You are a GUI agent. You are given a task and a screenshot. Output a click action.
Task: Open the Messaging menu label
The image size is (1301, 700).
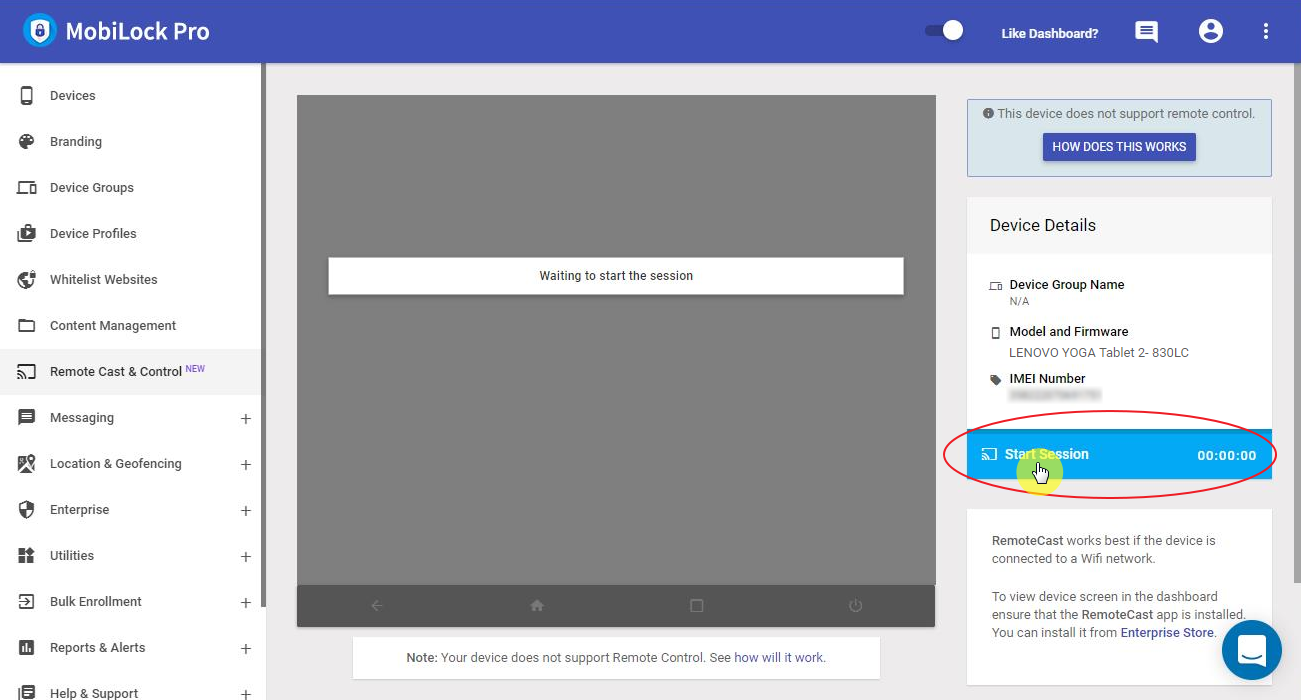[82, 418]
